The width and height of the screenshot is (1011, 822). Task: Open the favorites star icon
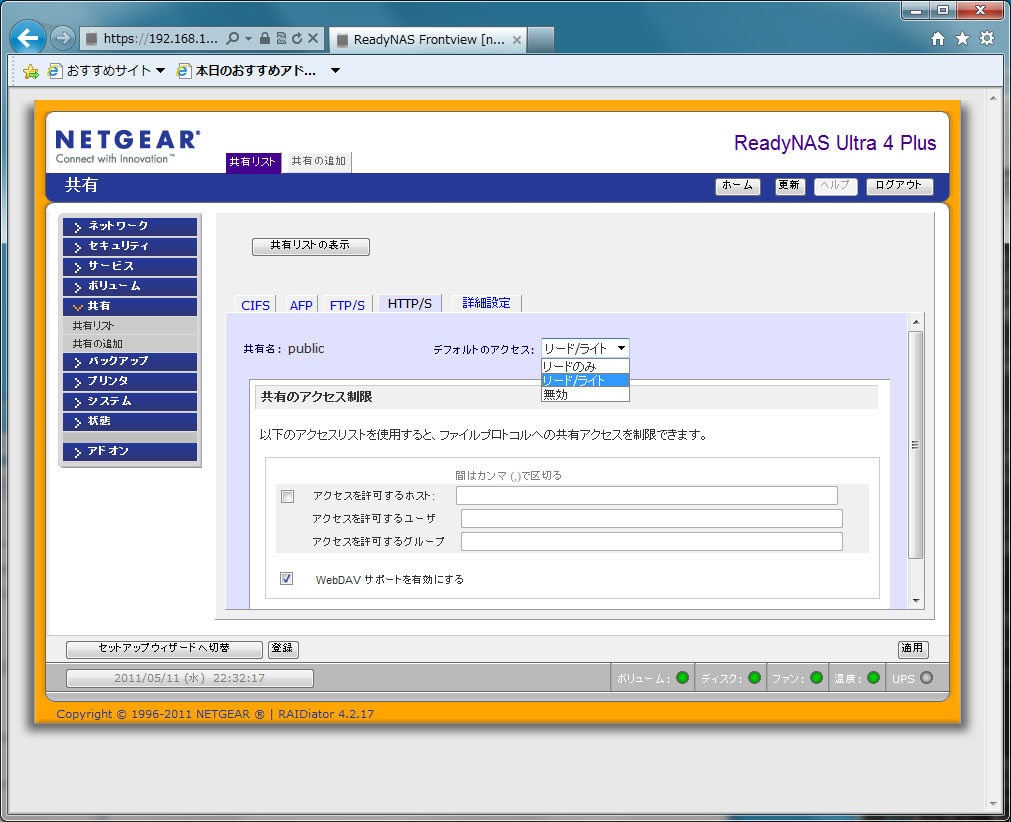962,38
